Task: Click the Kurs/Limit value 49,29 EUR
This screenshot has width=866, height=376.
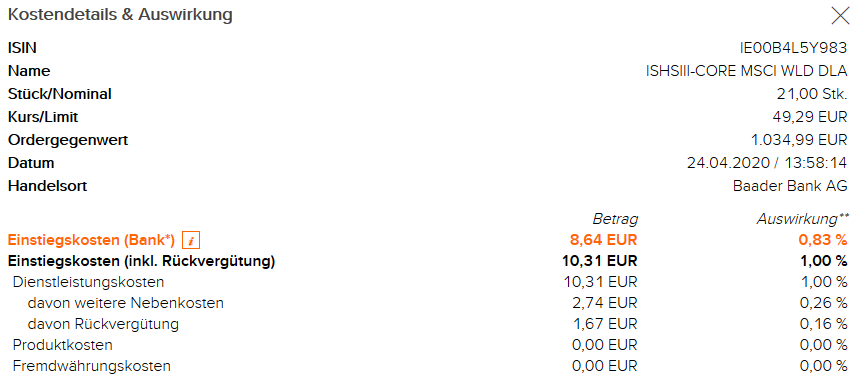Action: tap(810, 117)
